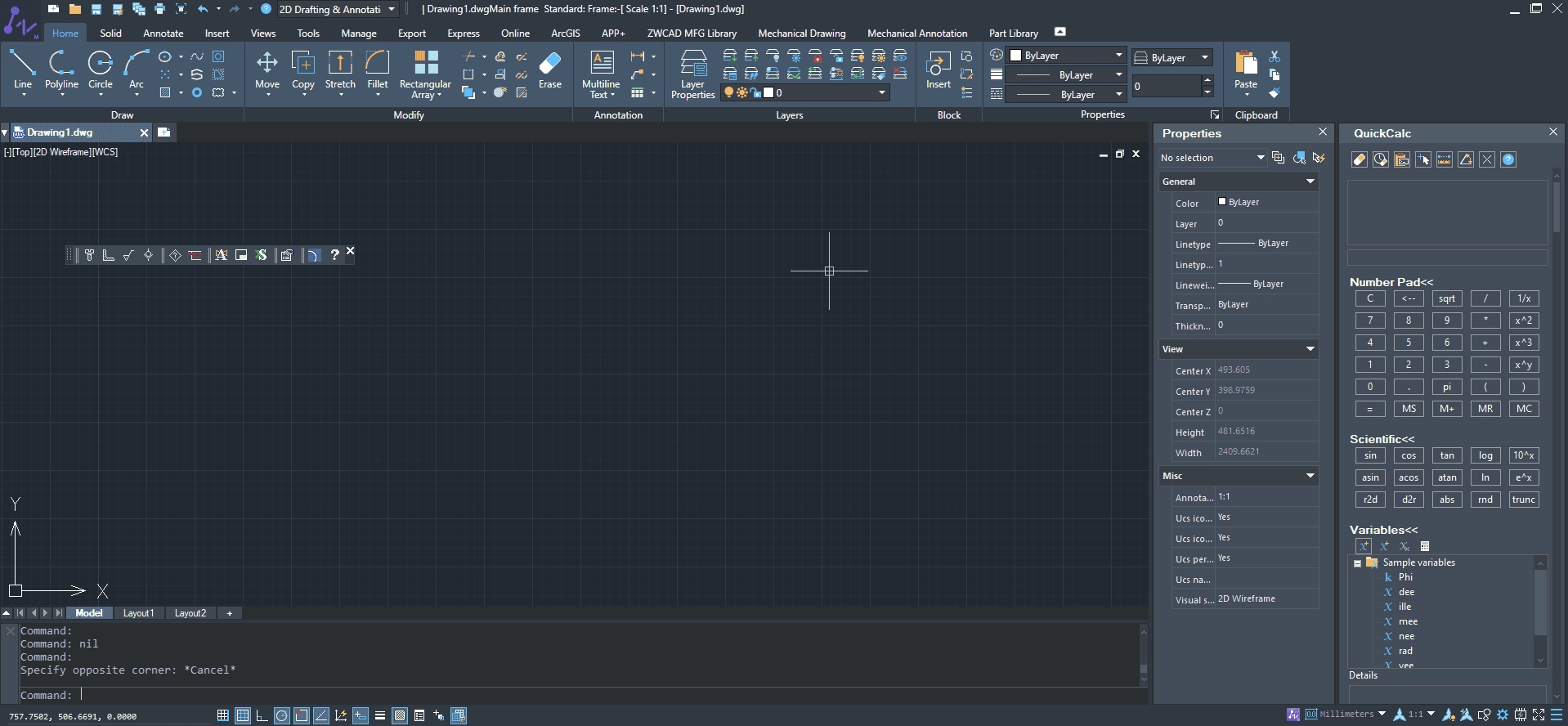Click the help question mark in floating toolbar

point(334,255)
